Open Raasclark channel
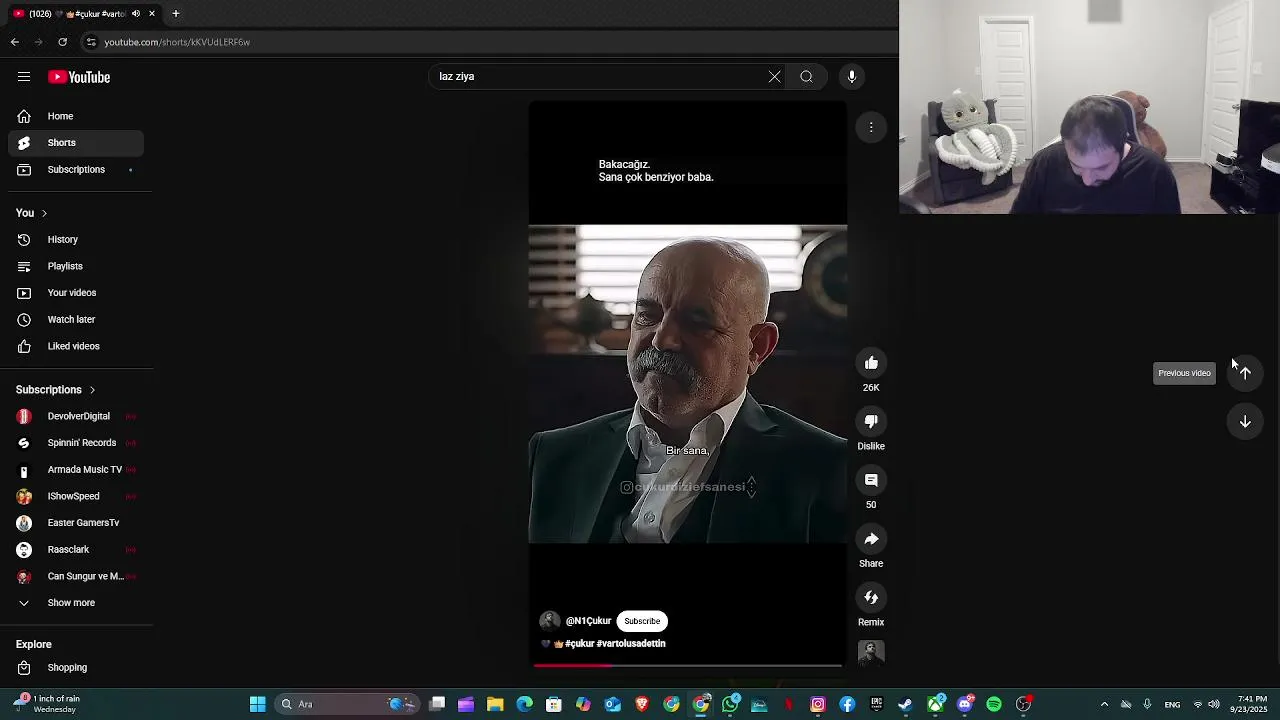 (76, 550)
